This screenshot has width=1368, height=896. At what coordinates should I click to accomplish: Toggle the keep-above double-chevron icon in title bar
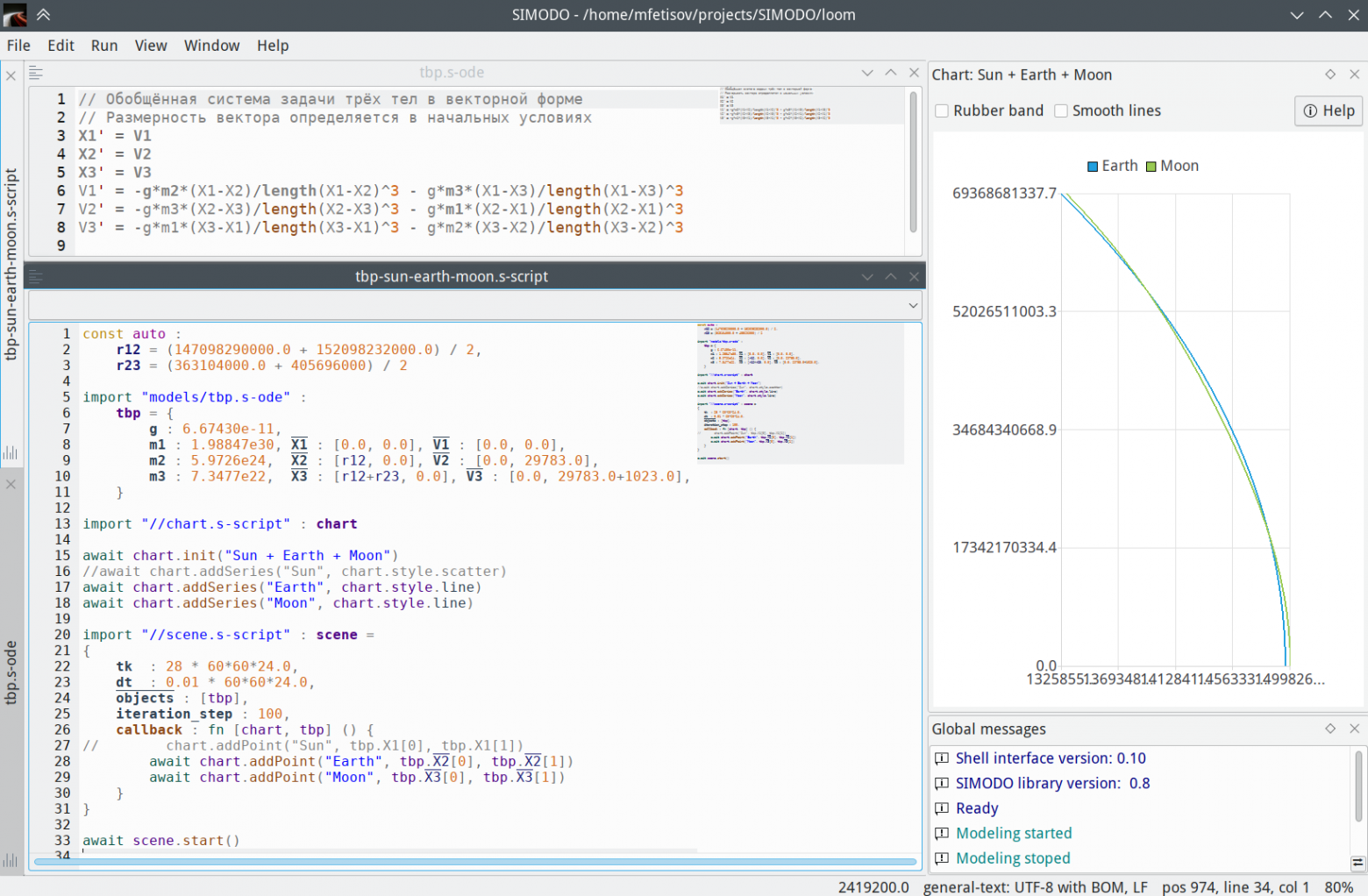click(x=43, y=15)
